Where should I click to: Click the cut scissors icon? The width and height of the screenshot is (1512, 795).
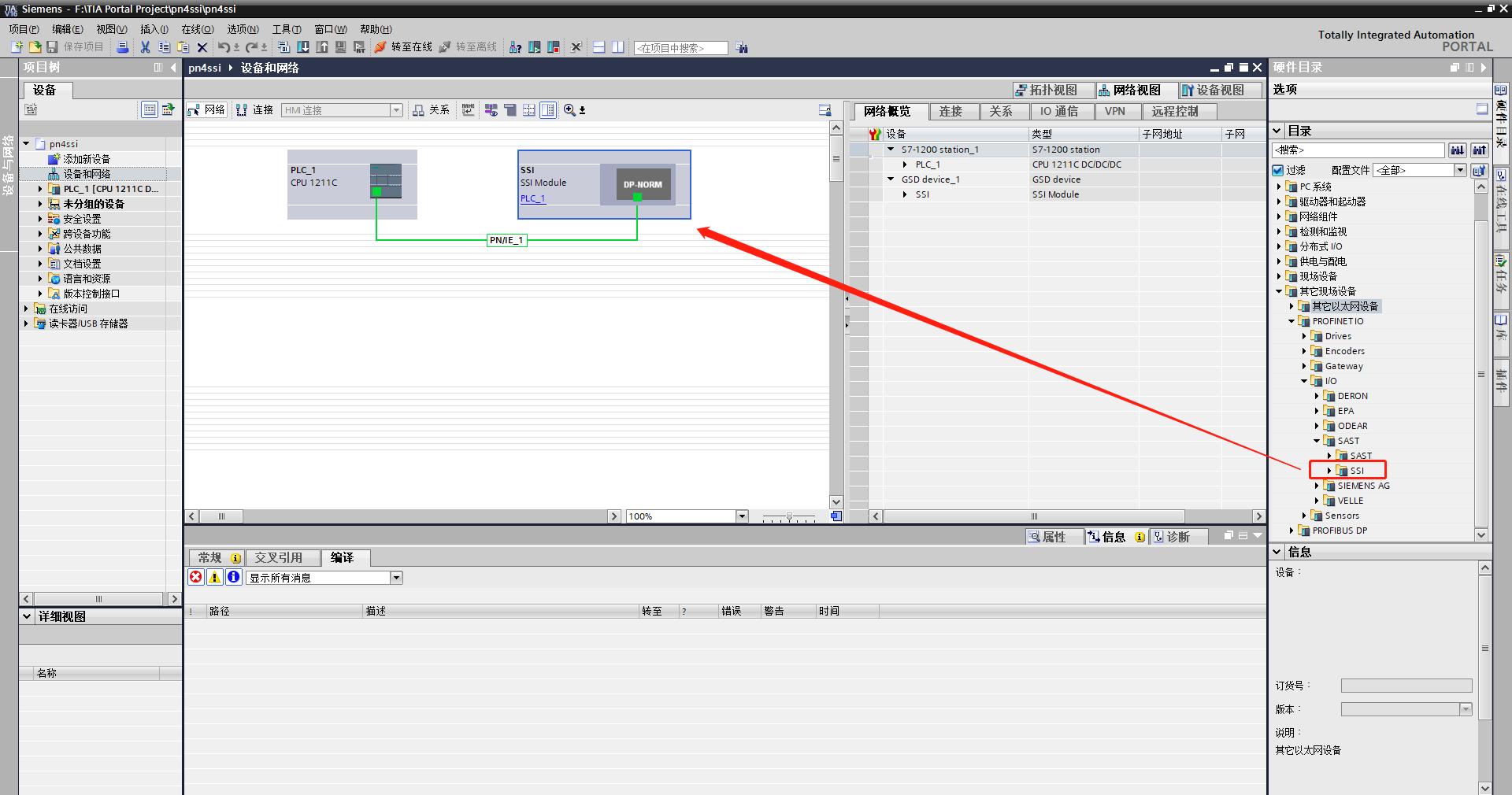[x=145, y=47]
